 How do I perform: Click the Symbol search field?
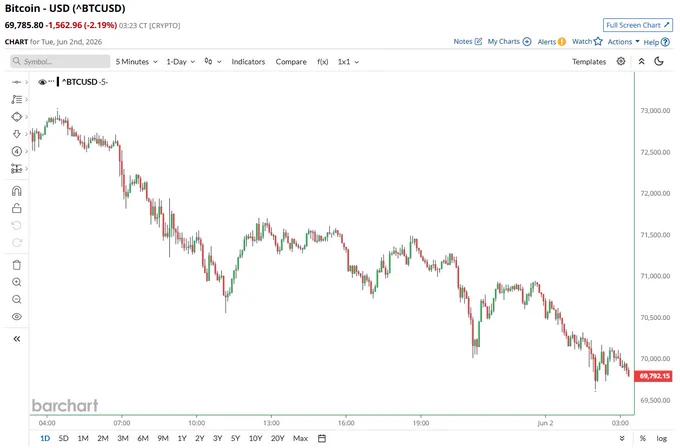tap(60, 61)
